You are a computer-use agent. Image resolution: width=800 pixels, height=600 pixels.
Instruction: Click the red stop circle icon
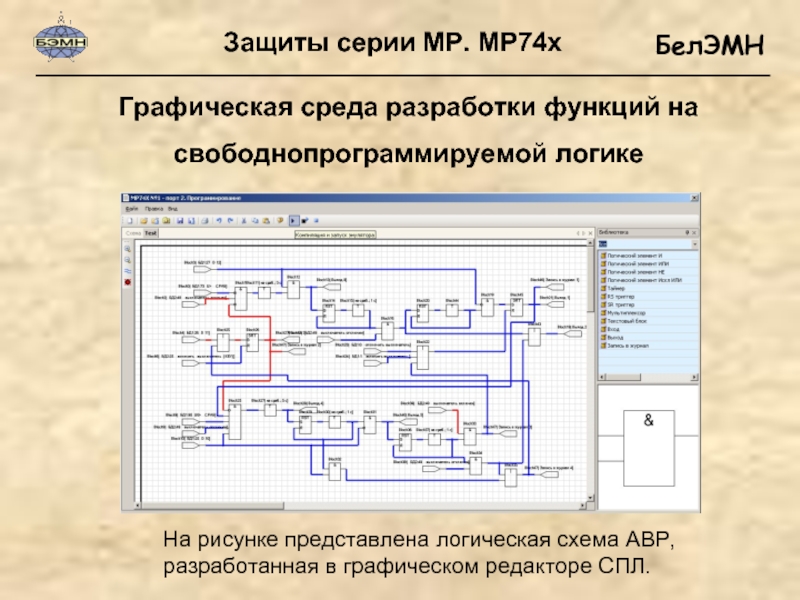click(128, 282)
